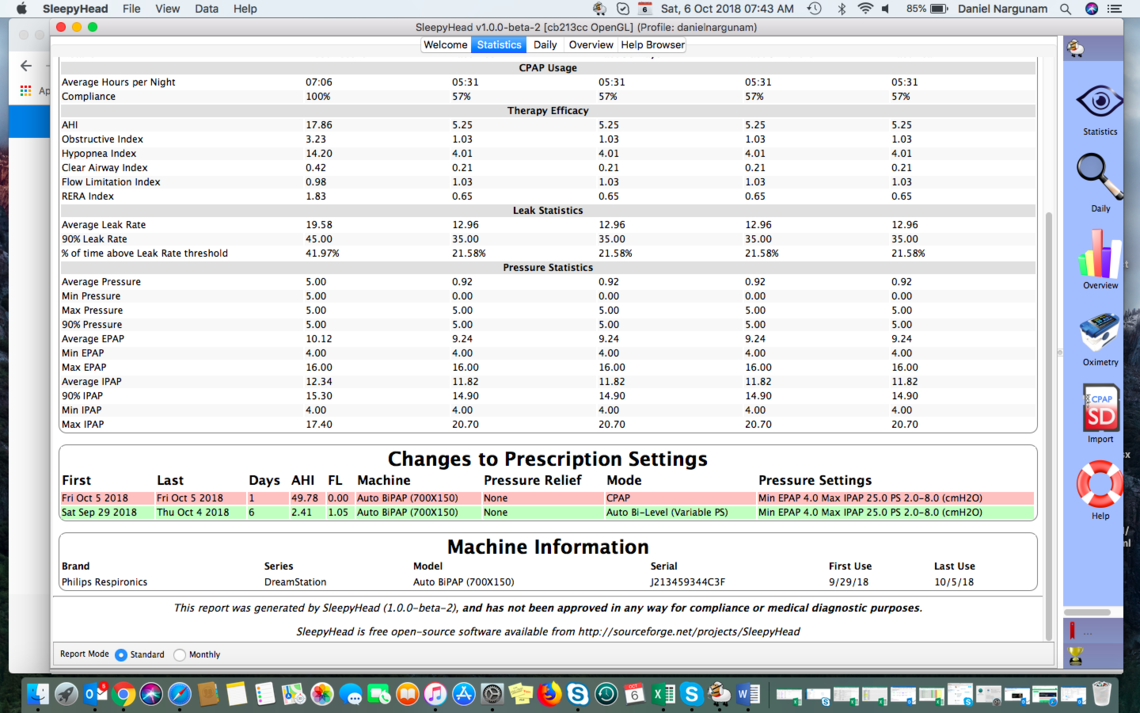Image resolution: width=1140 pixels, height=713 pixels.
Task: Click the serial number J213459344C3F
Action: [x=687, y=582]
